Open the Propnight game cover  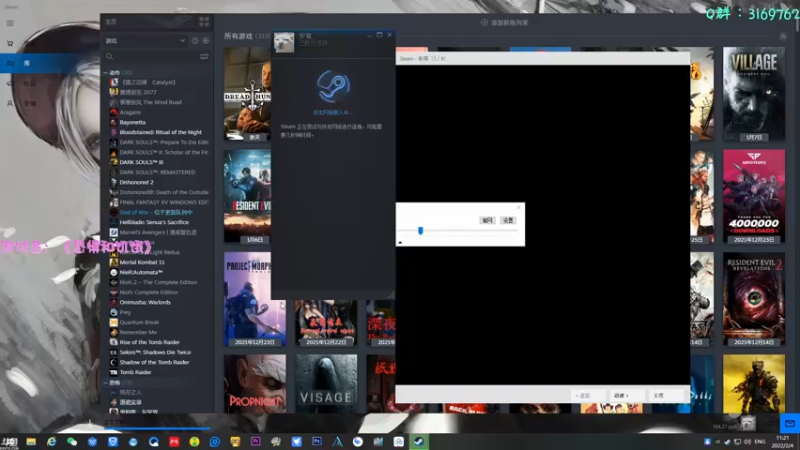tap(255, 384)
